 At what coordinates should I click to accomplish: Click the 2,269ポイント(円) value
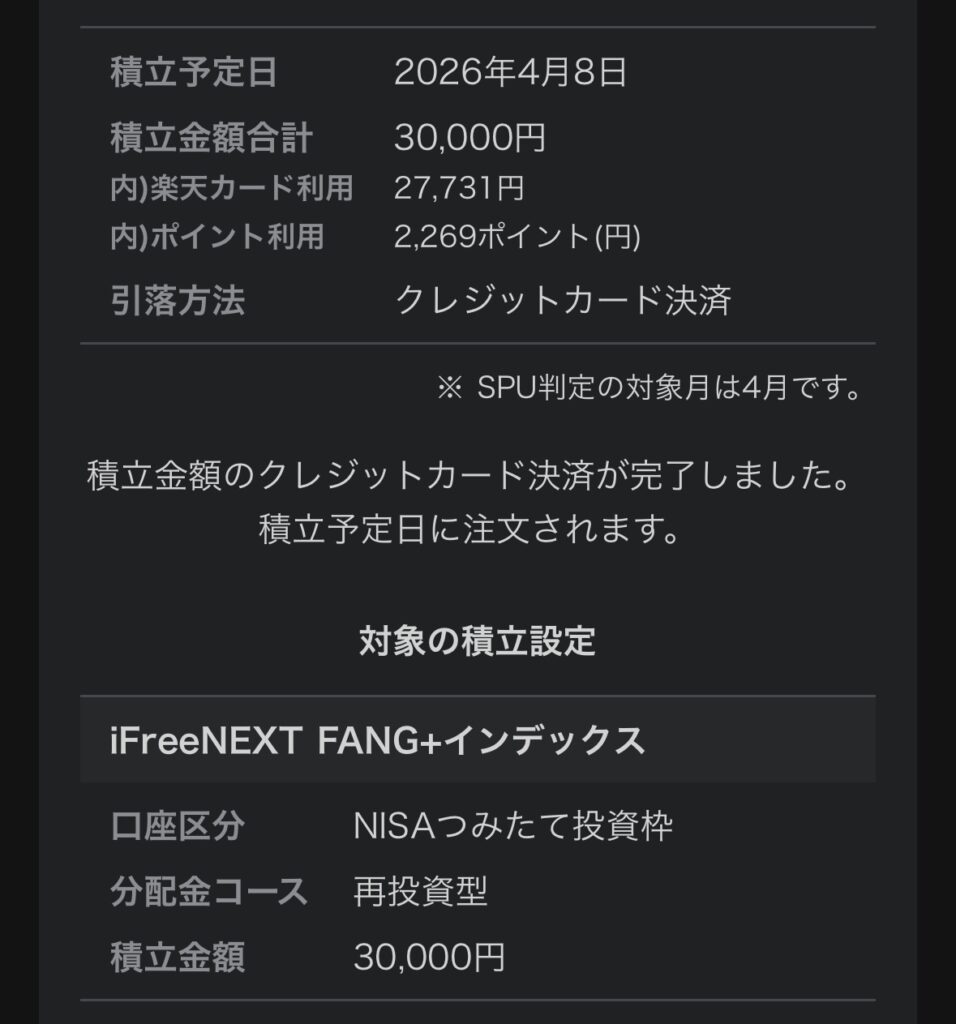pyautogui.click(x=517, y=237)
